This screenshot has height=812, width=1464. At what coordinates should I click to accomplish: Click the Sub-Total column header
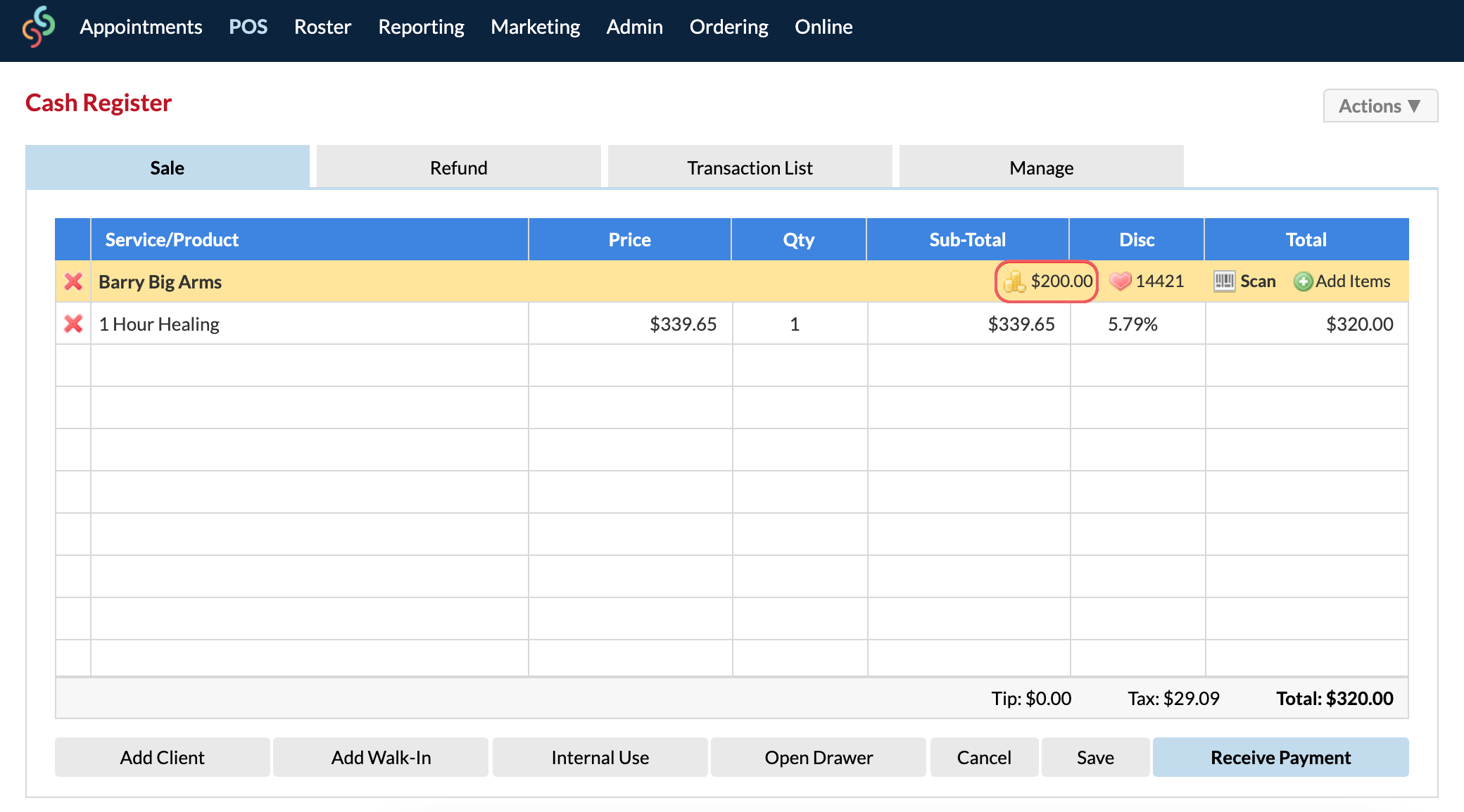968,239
